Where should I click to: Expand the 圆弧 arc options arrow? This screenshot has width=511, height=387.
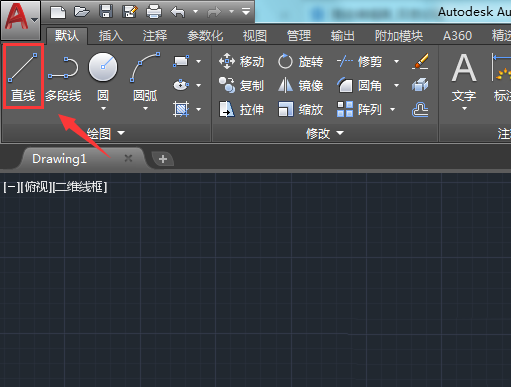(x=145, y=108)
